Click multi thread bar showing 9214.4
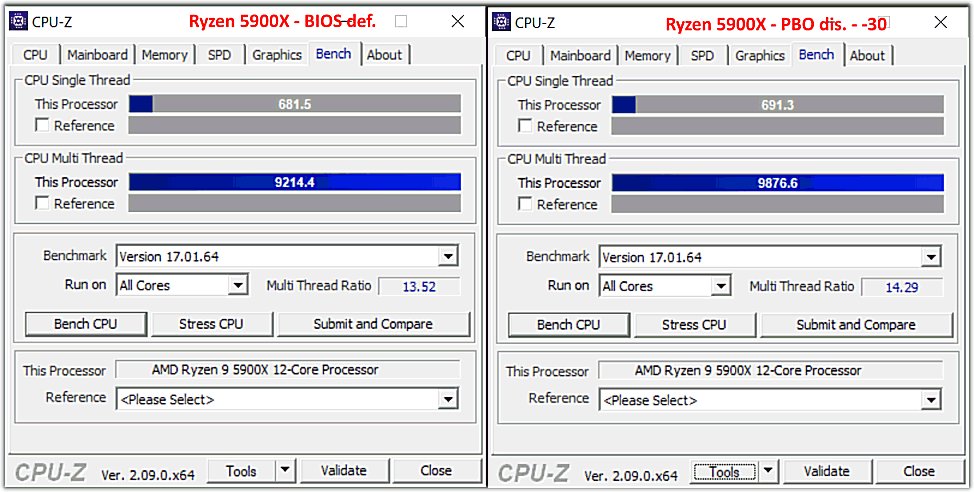Image resolution: width=974 pixels, height=492 pixels. coord(295,182)
